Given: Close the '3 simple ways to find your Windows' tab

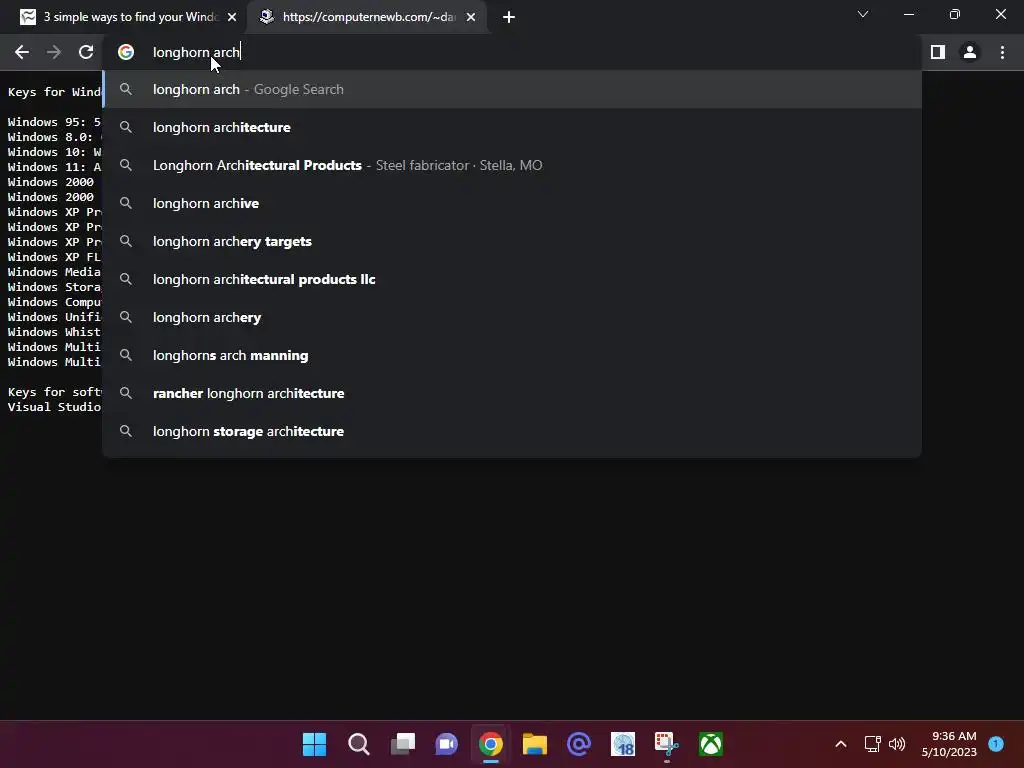Looking at the screenshot, I should [232, 17].
